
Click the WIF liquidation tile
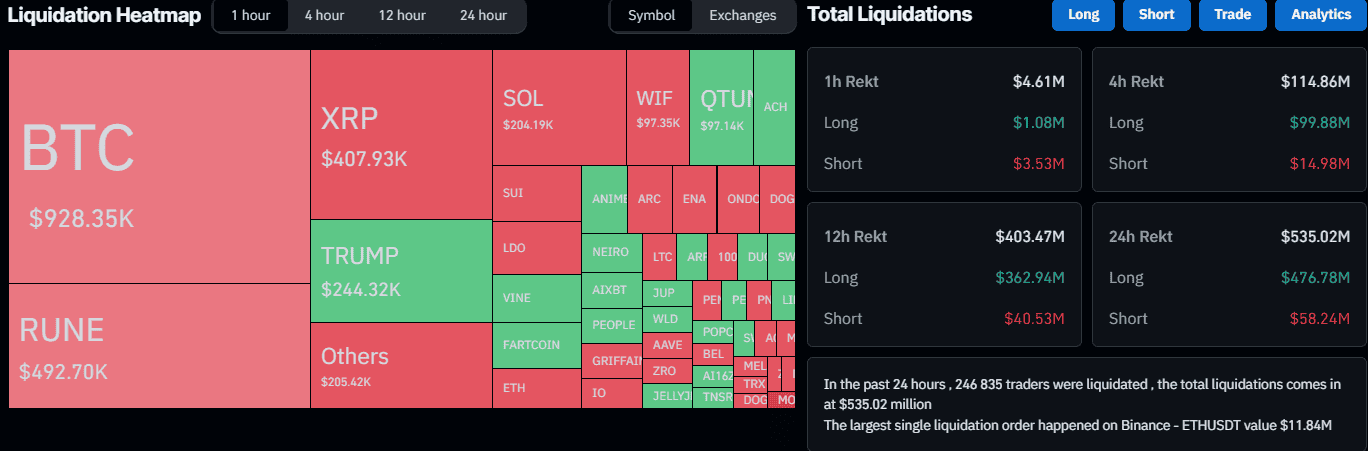[x=657, y=108]
